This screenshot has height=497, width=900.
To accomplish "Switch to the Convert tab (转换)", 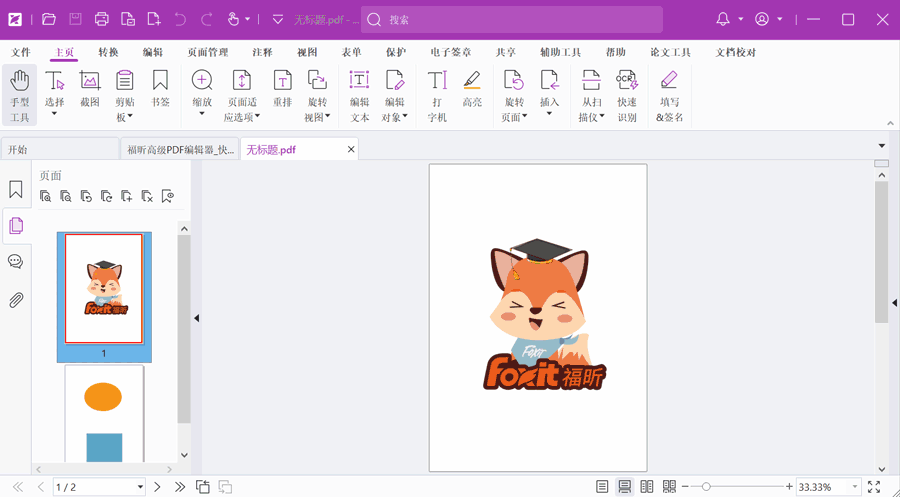I will [108, 52].
